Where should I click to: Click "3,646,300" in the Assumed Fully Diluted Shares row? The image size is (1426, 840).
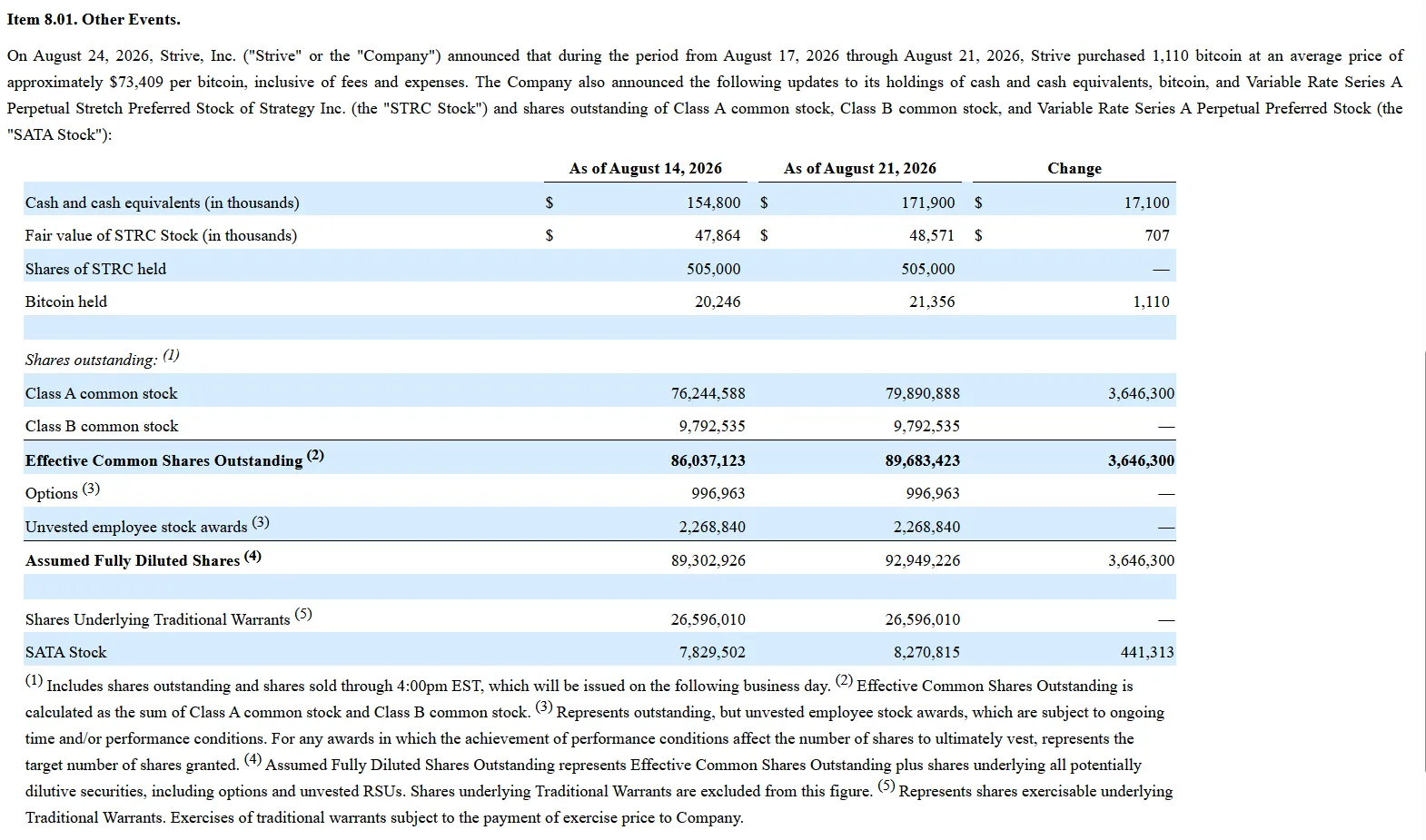coord(1141,560)
